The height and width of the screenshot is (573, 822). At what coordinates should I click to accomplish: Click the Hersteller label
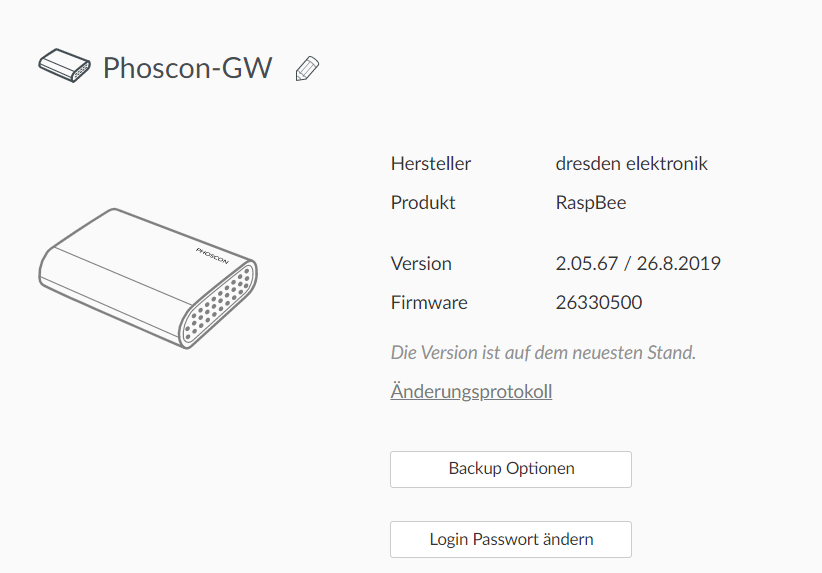[x=431, y=163]
